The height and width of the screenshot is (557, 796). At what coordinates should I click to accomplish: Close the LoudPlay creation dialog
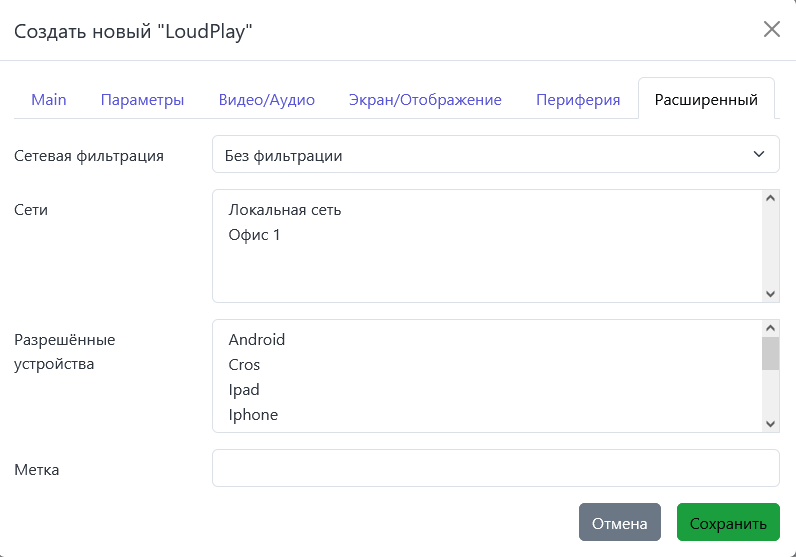pos(771,29)
